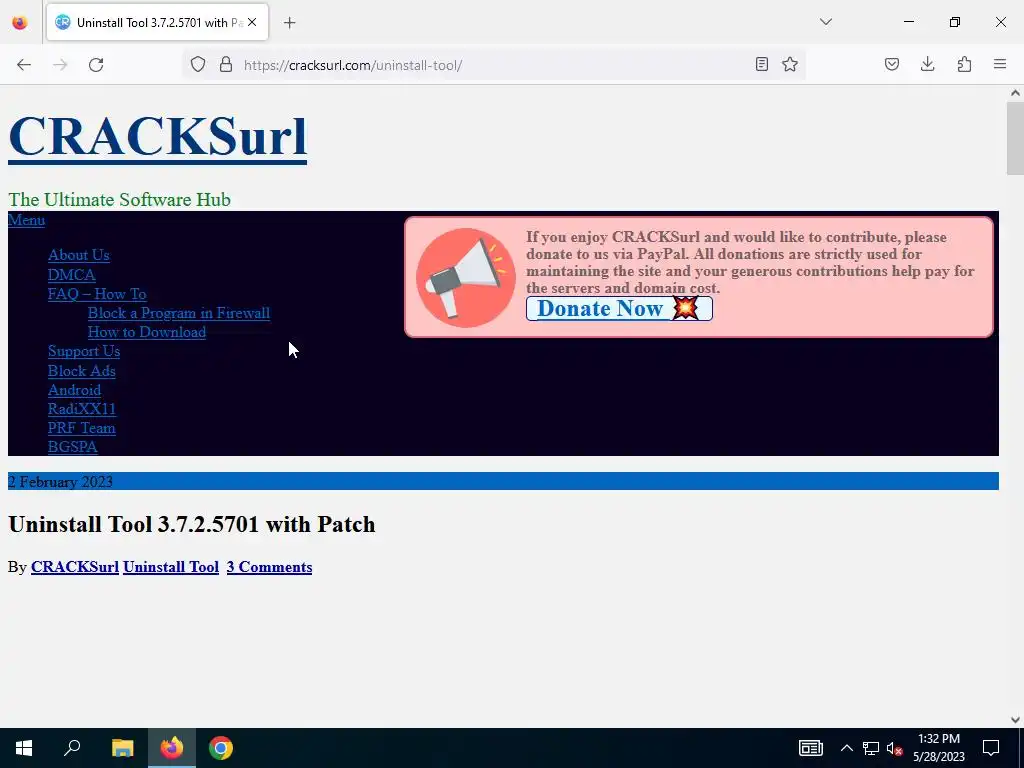This screenshot has height=768, width=1024.
Task: Click the page's vertical scrollbar thumb
Action: point(1015,138)
